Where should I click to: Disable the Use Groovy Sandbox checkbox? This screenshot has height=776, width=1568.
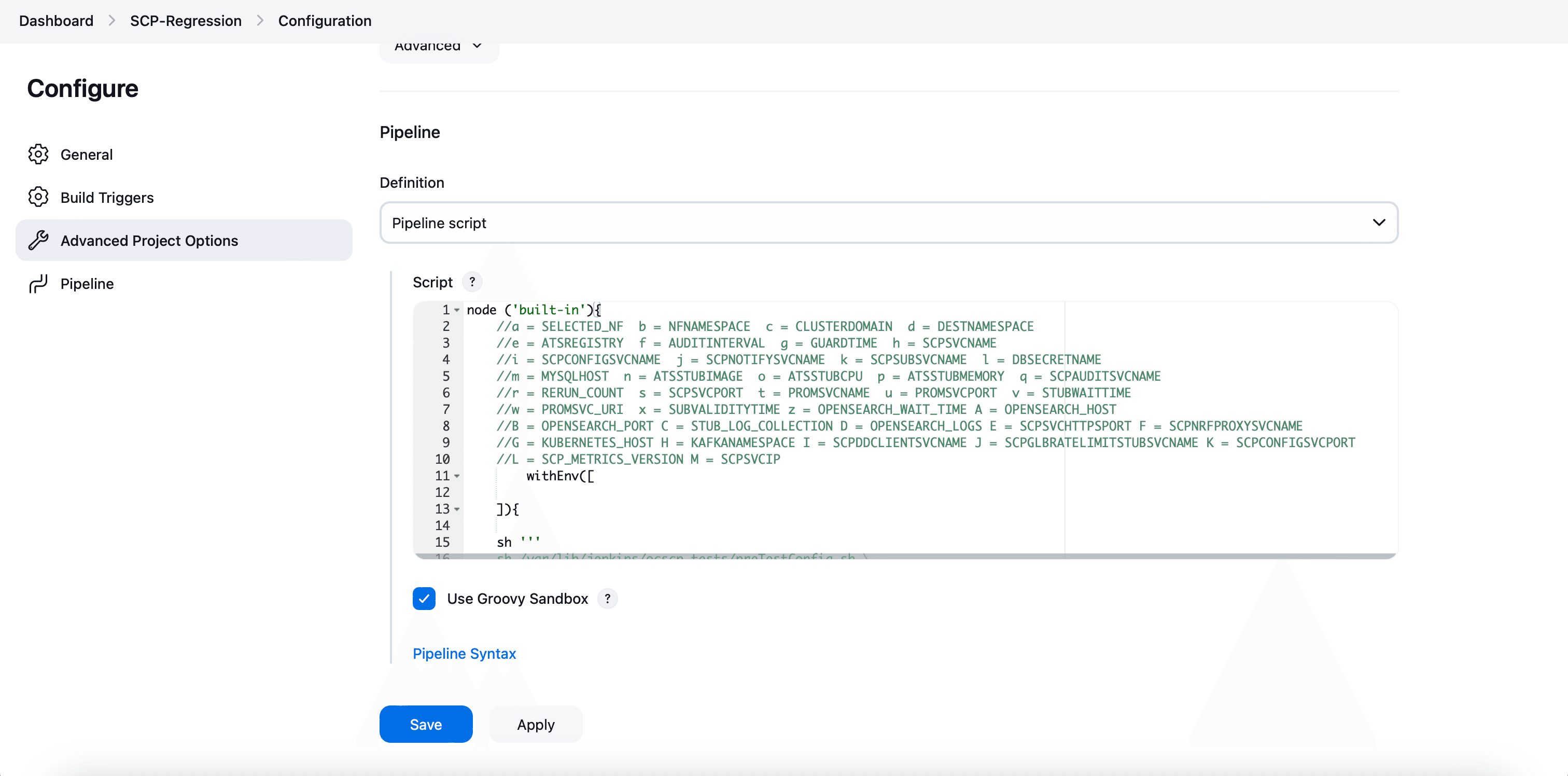click(424, 599)
